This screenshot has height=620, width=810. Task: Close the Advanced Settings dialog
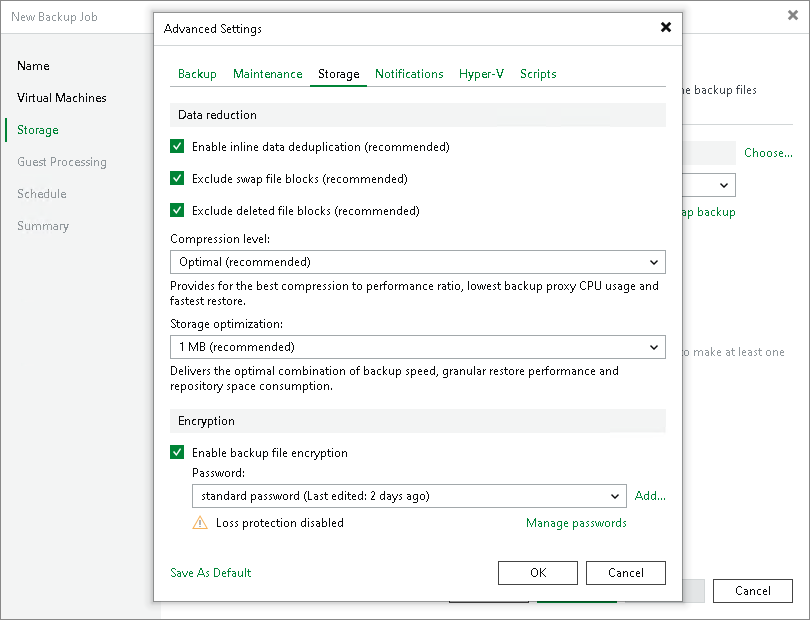[666, 27]
